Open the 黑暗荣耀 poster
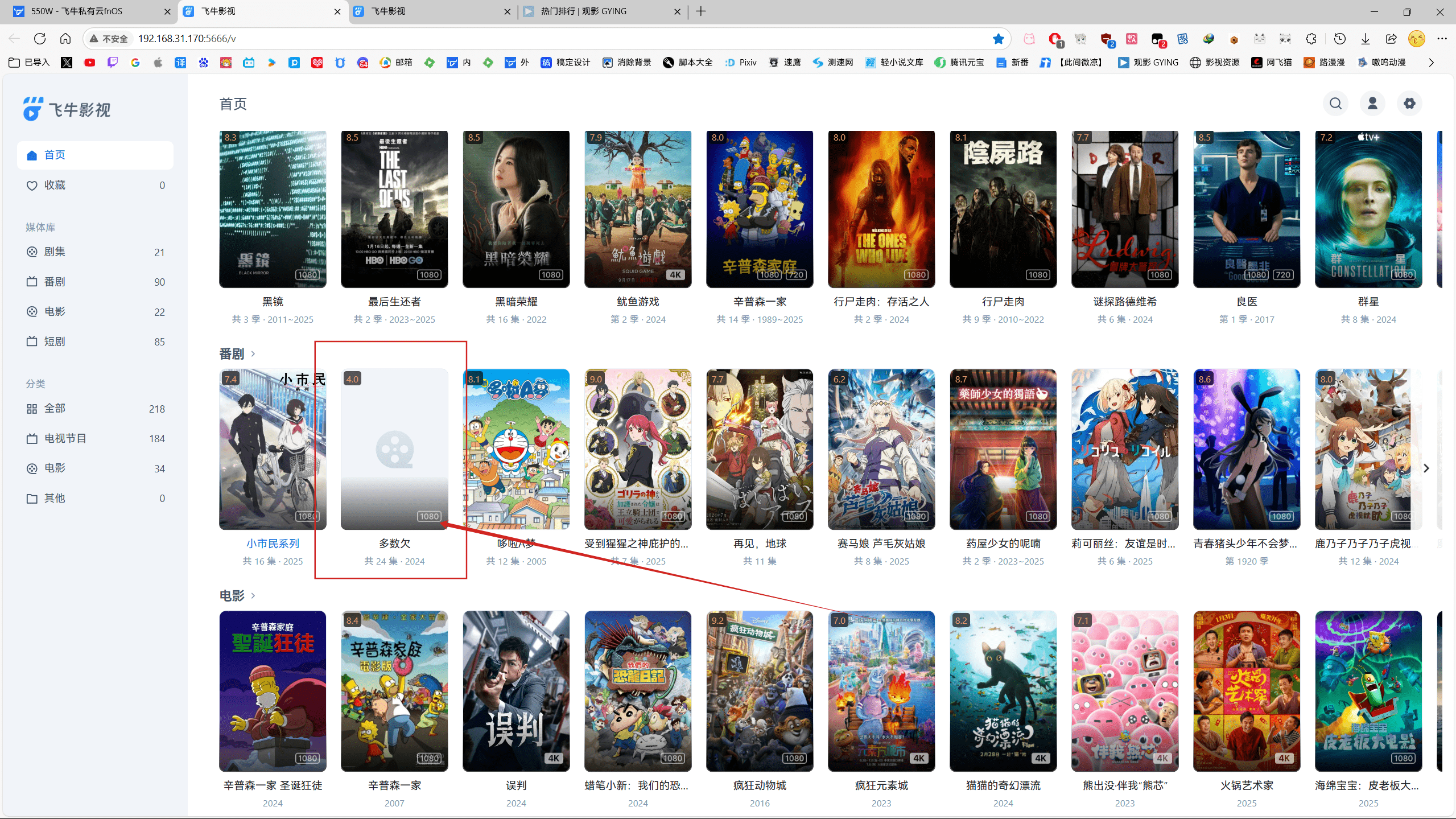 point(516,209)
